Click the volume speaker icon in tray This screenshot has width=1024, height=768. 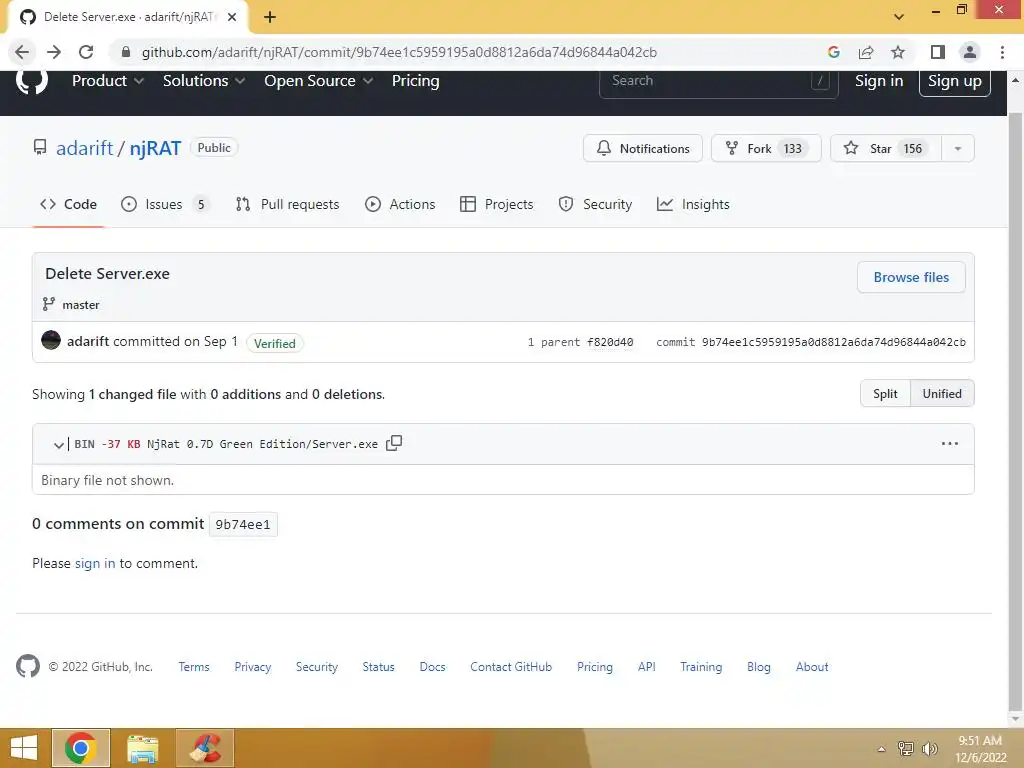click(x=929, y=748)
